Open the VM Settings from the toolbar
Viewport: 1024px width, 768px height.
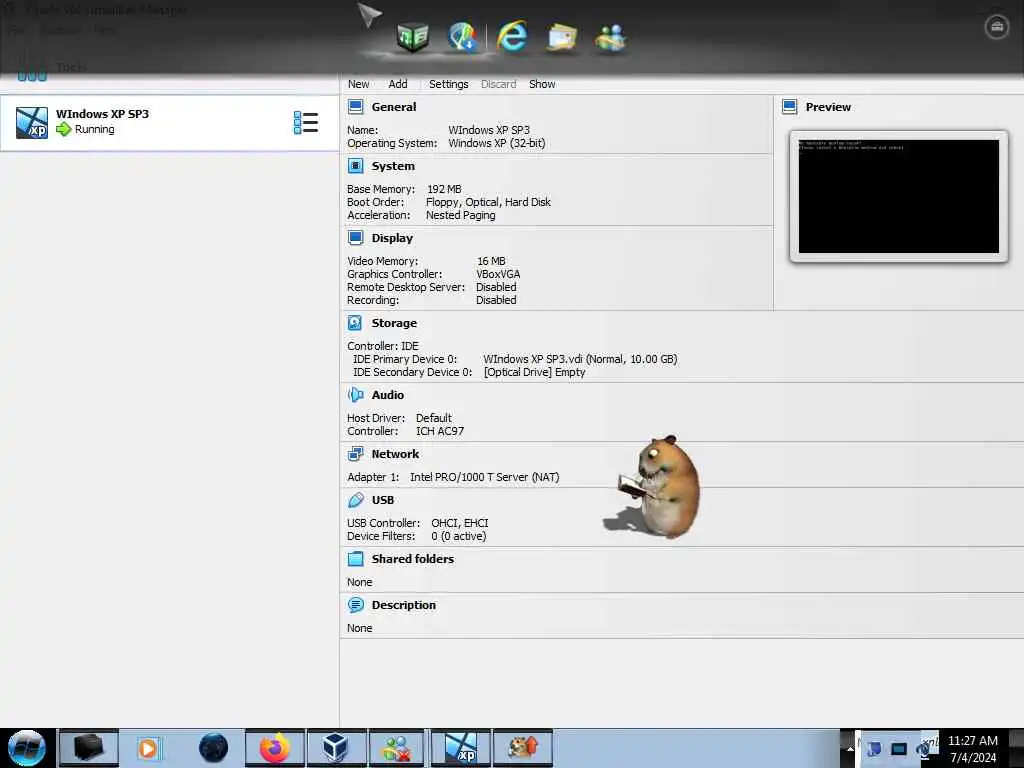click(x=449, y=84)
